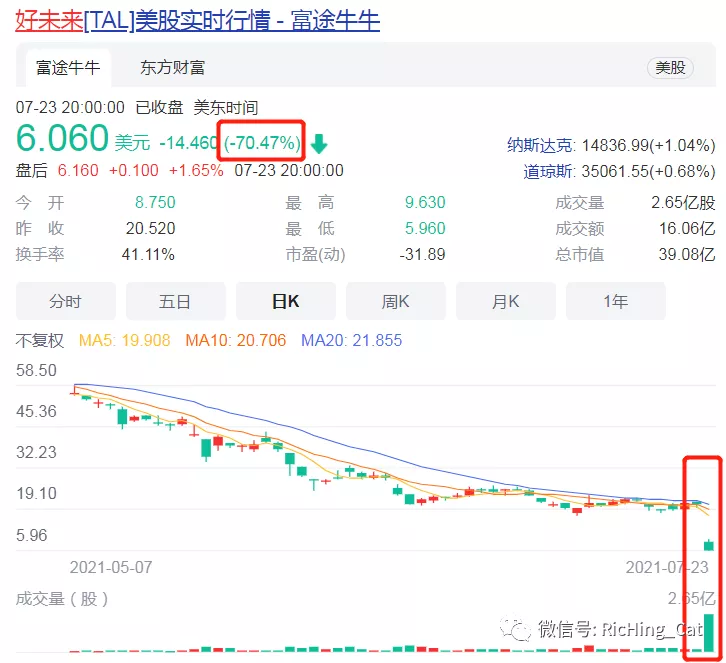Open the 好未来[TAL]美股实时行情 title link
This screenshot has width=726, height=663.
198,21
